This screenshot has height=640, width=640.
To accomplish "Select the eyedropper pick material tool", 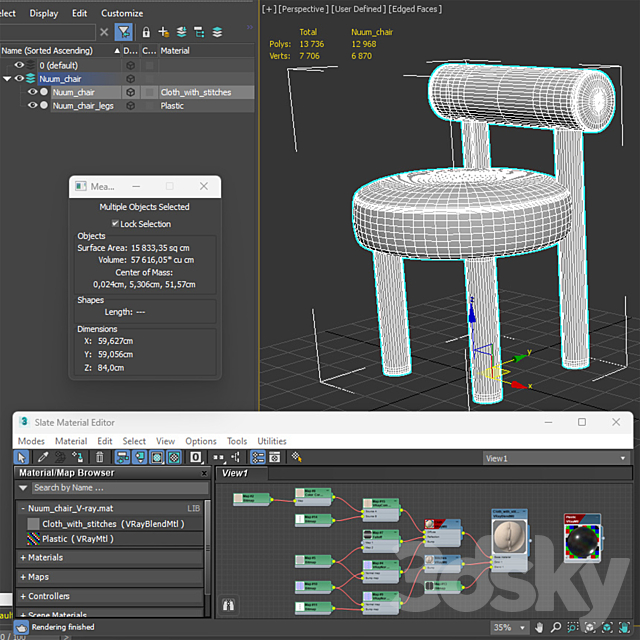I will [45, 457].
